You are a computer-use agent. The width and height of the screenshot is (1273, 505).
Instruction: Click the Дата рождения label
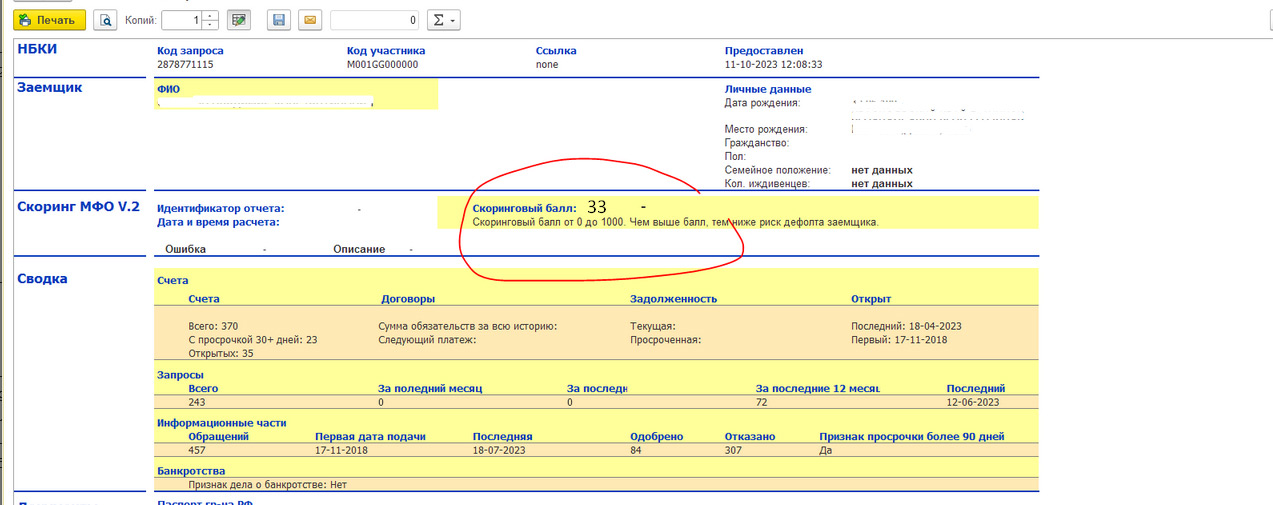(x=763, y=102)
